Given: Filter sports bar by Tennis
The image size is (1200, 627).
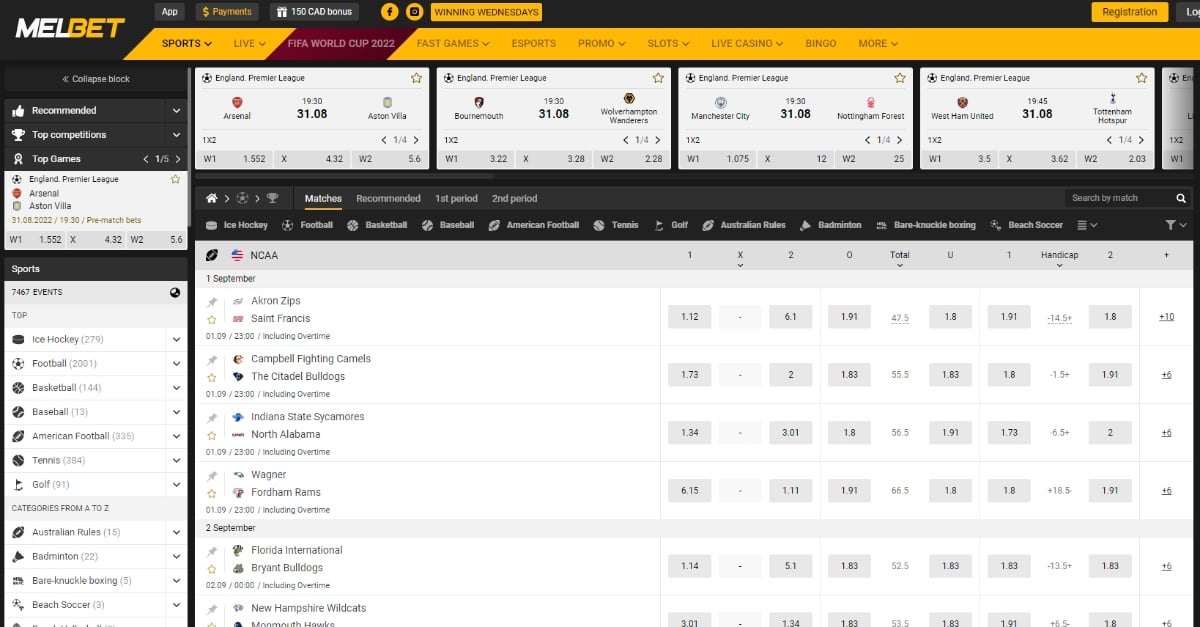Looking at the screenshot, I should point(616,225).
